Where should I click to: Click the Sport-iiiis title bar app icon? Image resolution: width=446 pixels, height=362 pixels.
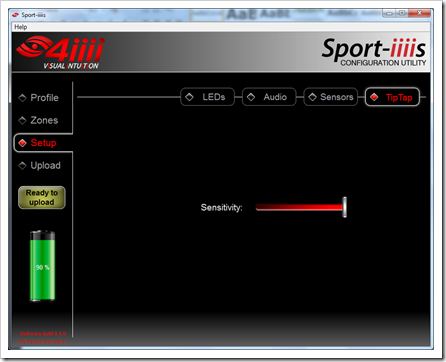[16, 15]
